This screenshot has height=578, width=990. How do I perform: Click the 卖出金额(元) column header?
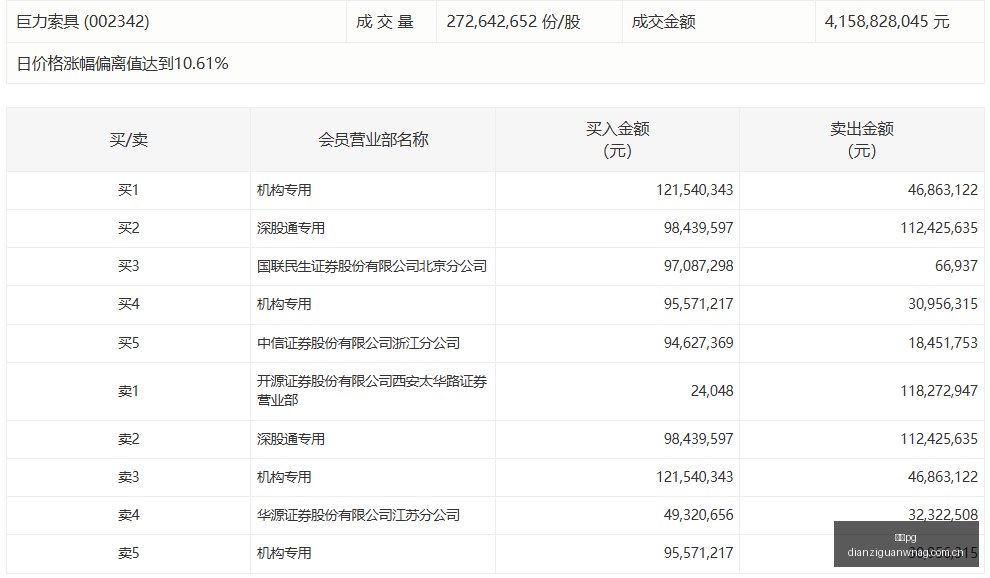click(x=862, y=140)
